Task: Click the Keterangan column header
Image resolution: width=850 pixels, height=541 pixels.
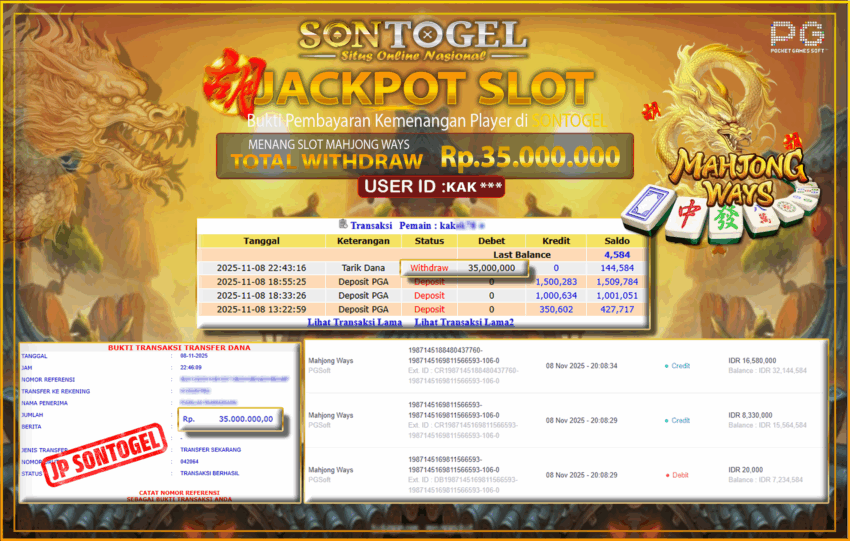Action: 363,241
